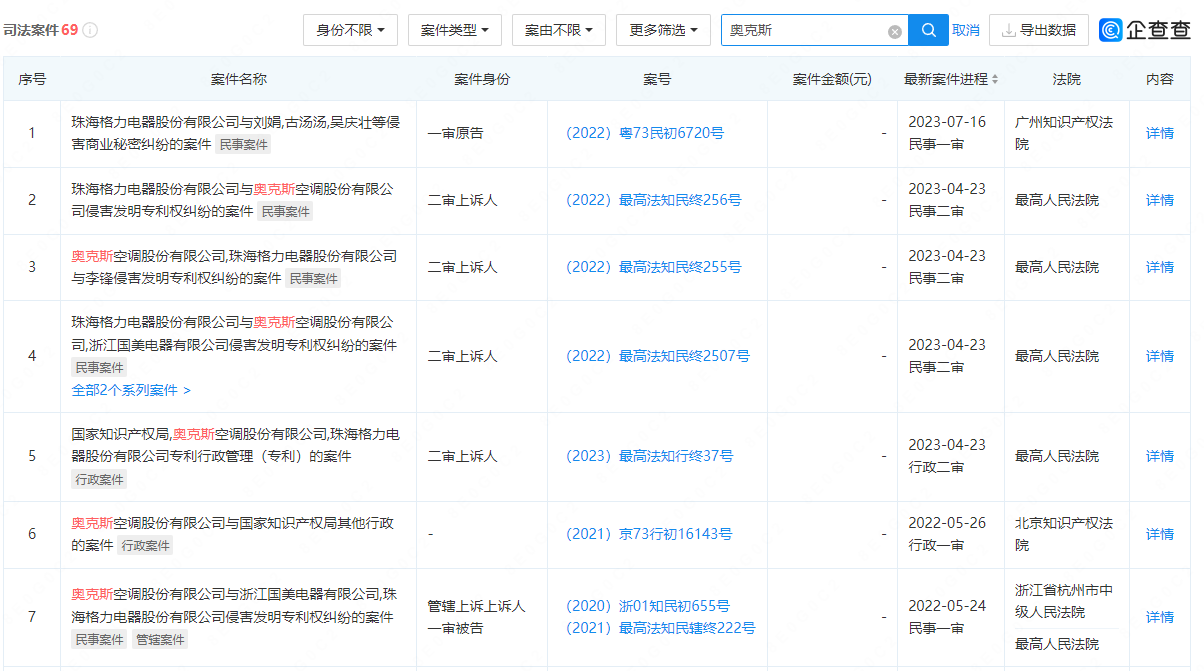This screenshot has height=671, width=1204.
Task: Click the search magnifier button
Action: coord(928,30)
